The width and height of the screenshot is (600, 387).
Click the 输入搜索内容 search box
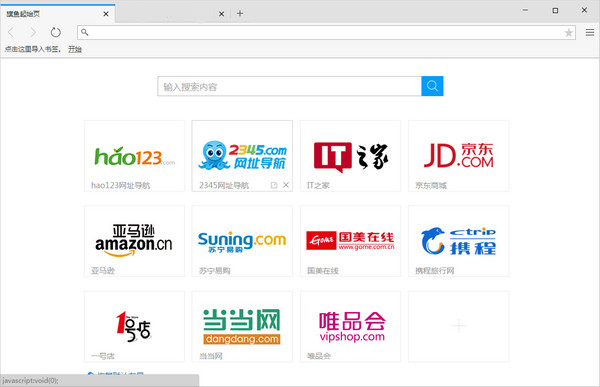tap(290, 86)
